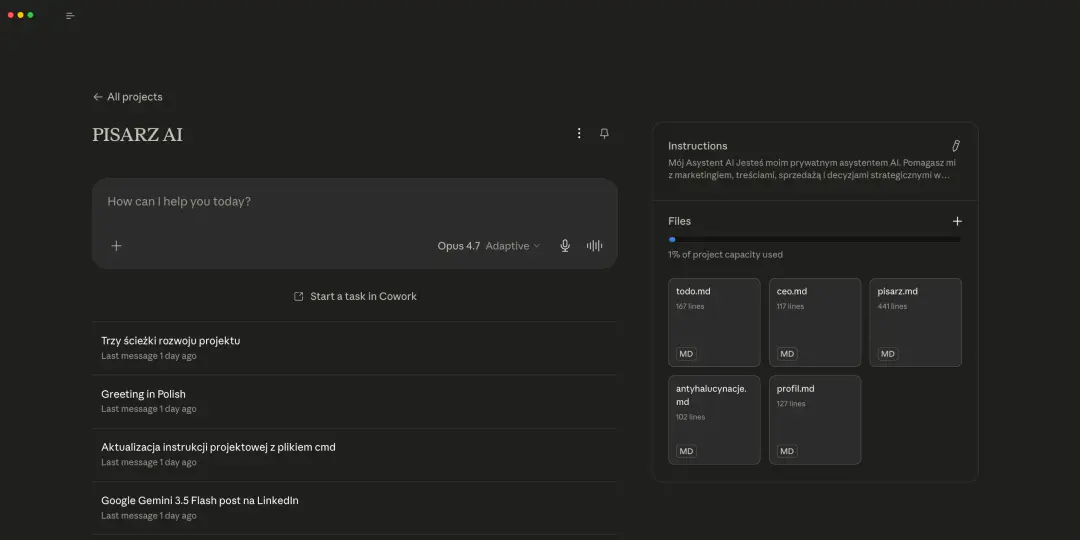The image size is (1080, 540).
Task: Open the Opus 4.7 Adaptive model dropdown
Action: click(x=489, y=246)
